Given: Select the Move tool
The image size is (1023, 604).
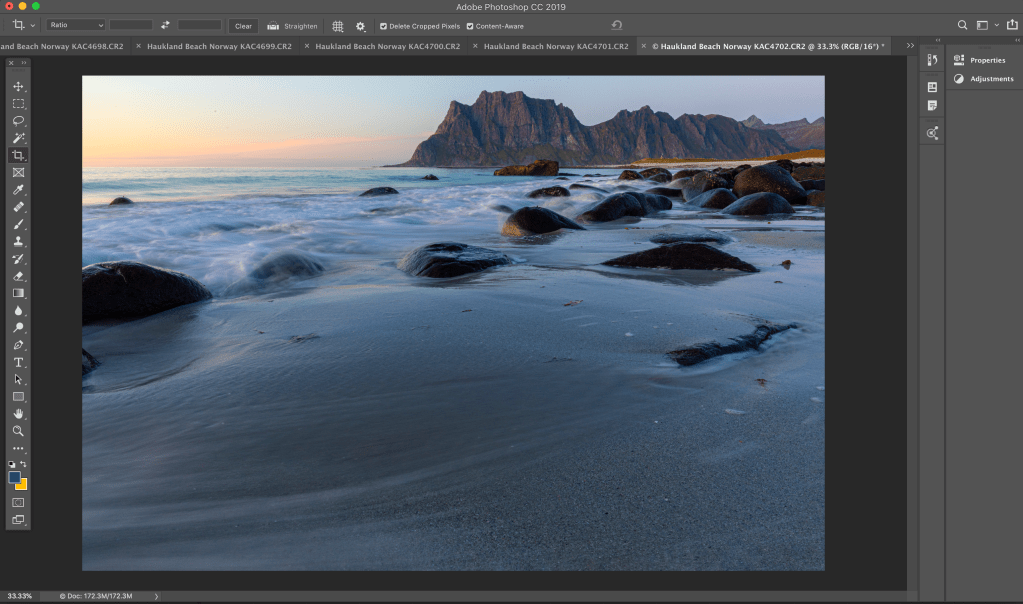Looking at the screenshot, I should pyautogui.click(x=18, y=86).
